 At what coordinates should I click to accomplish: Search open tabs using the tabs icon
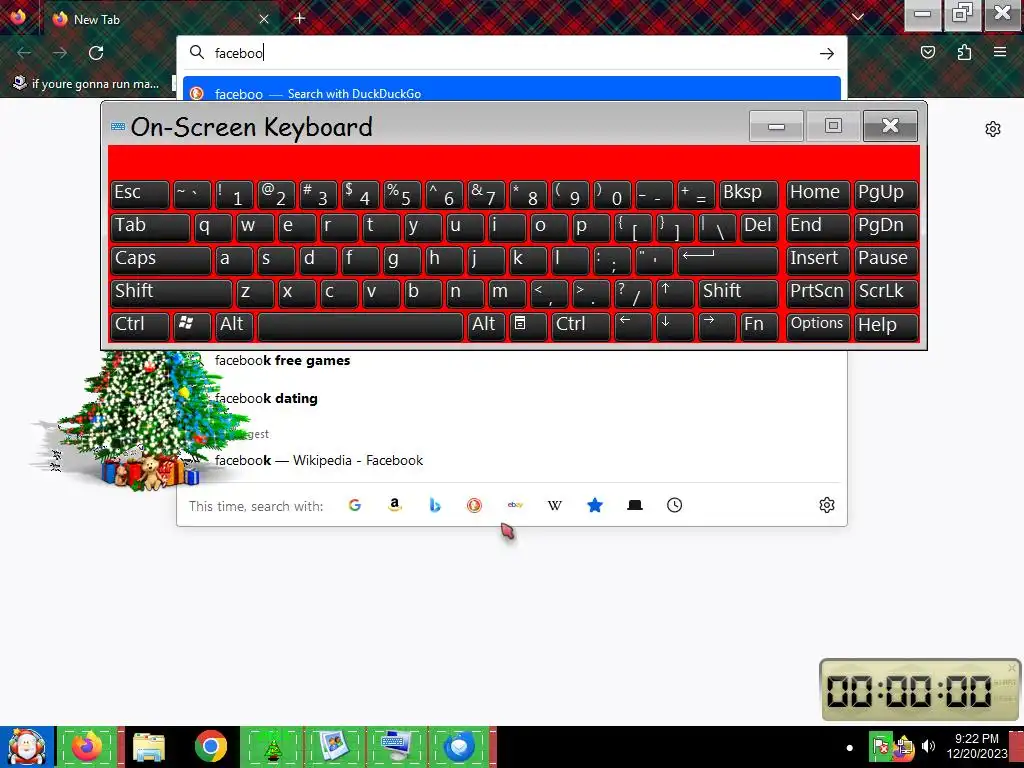(x=635, y=505)
